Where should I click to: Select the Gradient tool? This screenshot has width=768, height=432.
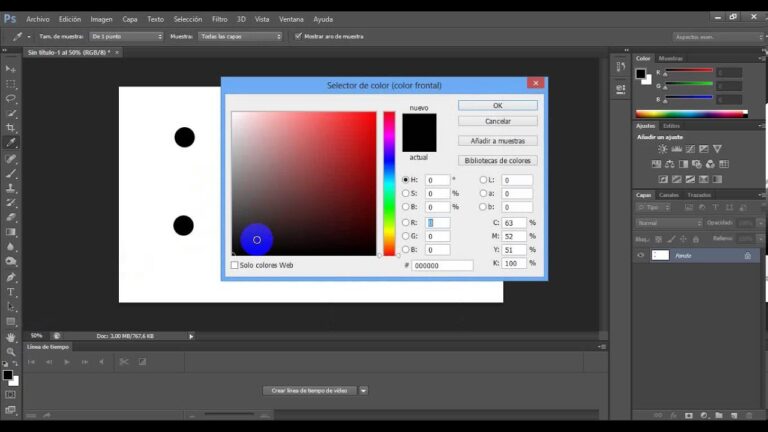(10, 232)
